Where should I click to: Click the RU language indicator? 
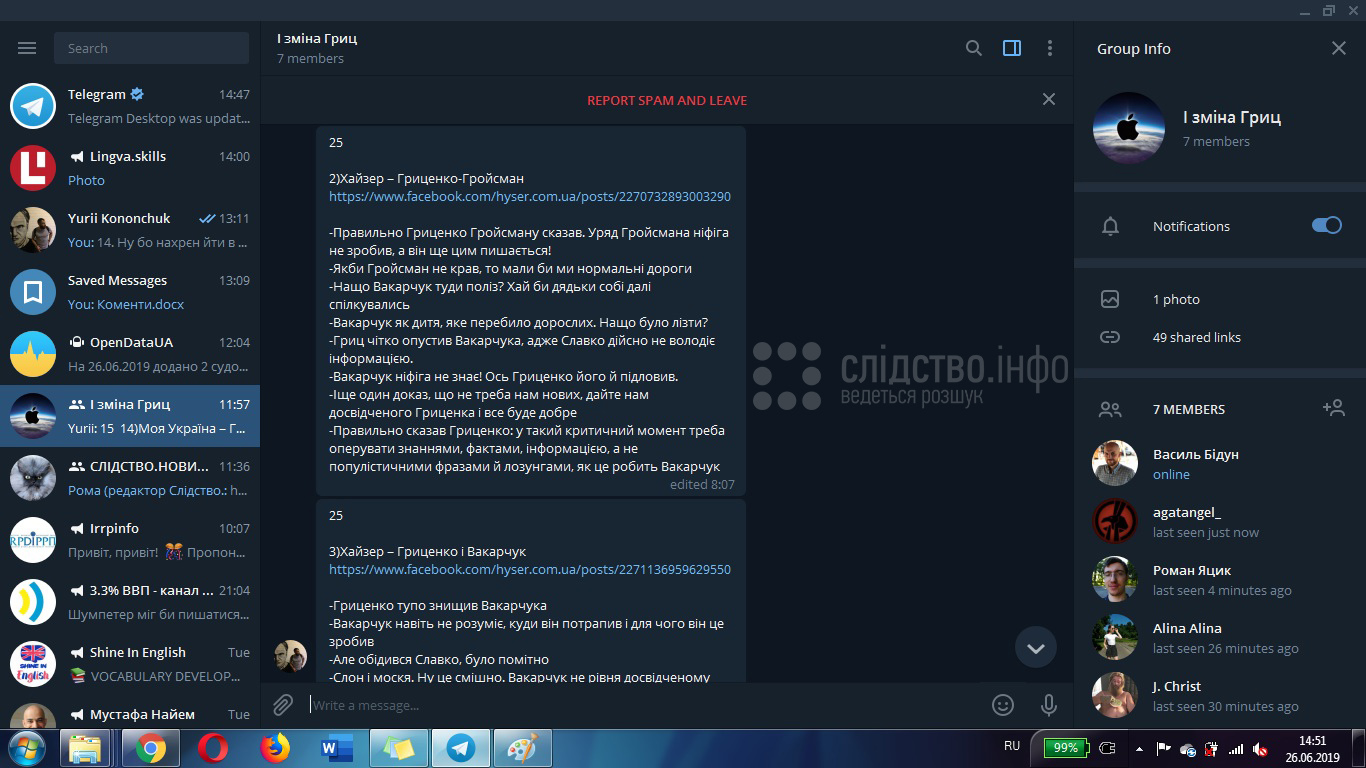(x=1012, y=746)
